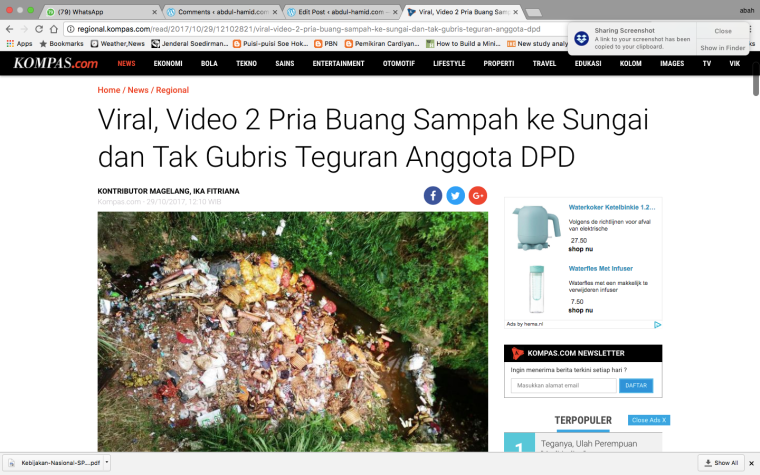Open the EDUKASI menu item

(588, 63)
